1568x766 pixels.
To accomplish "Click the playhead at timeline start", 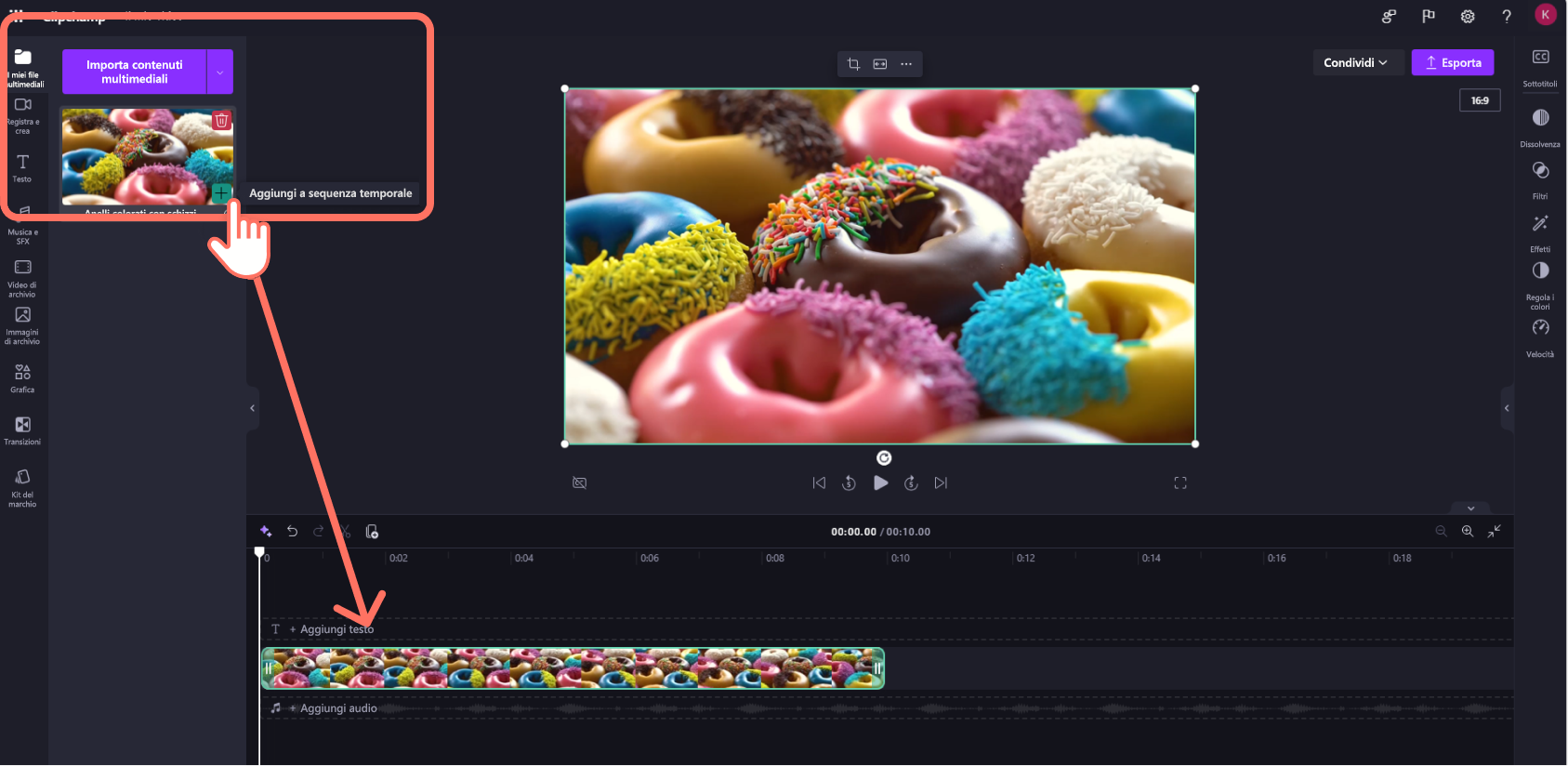I will [x=259, y=552].
